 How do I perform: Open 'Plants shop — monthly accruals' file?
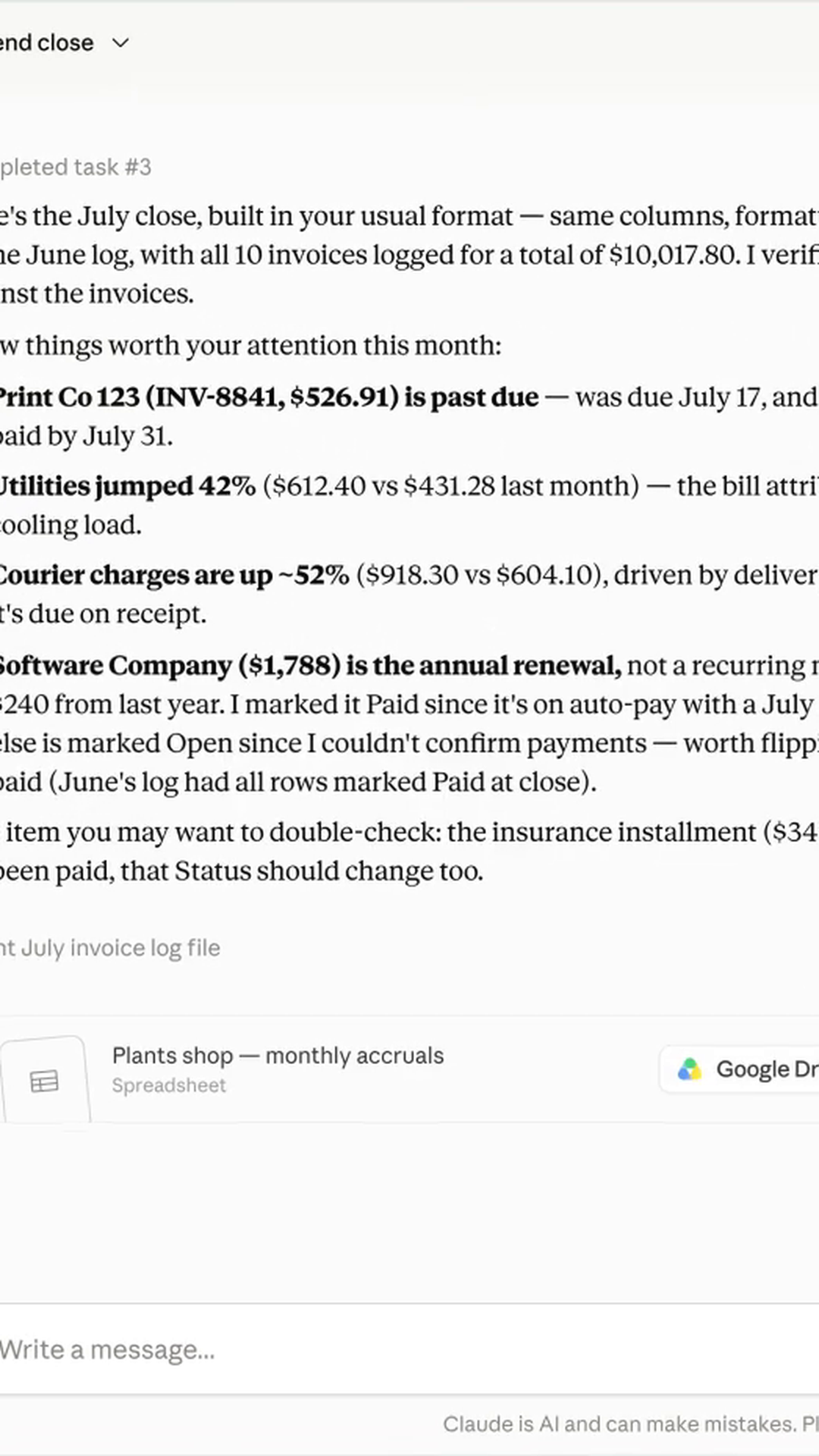pyautogui.click(x=278, y=1056)
